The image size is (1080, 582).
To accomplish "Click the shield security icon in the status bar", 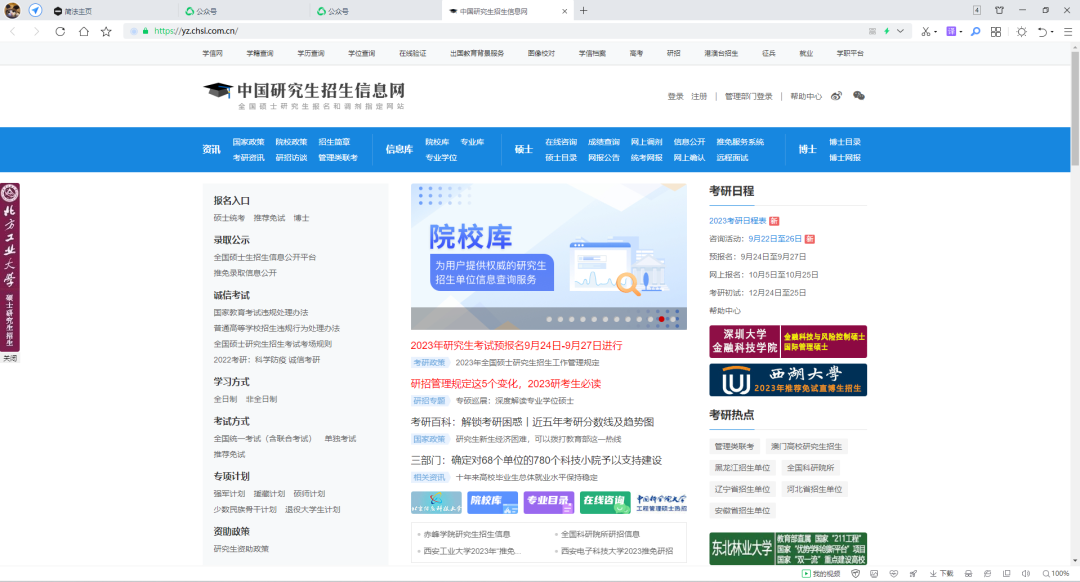I will pos(855,574).
